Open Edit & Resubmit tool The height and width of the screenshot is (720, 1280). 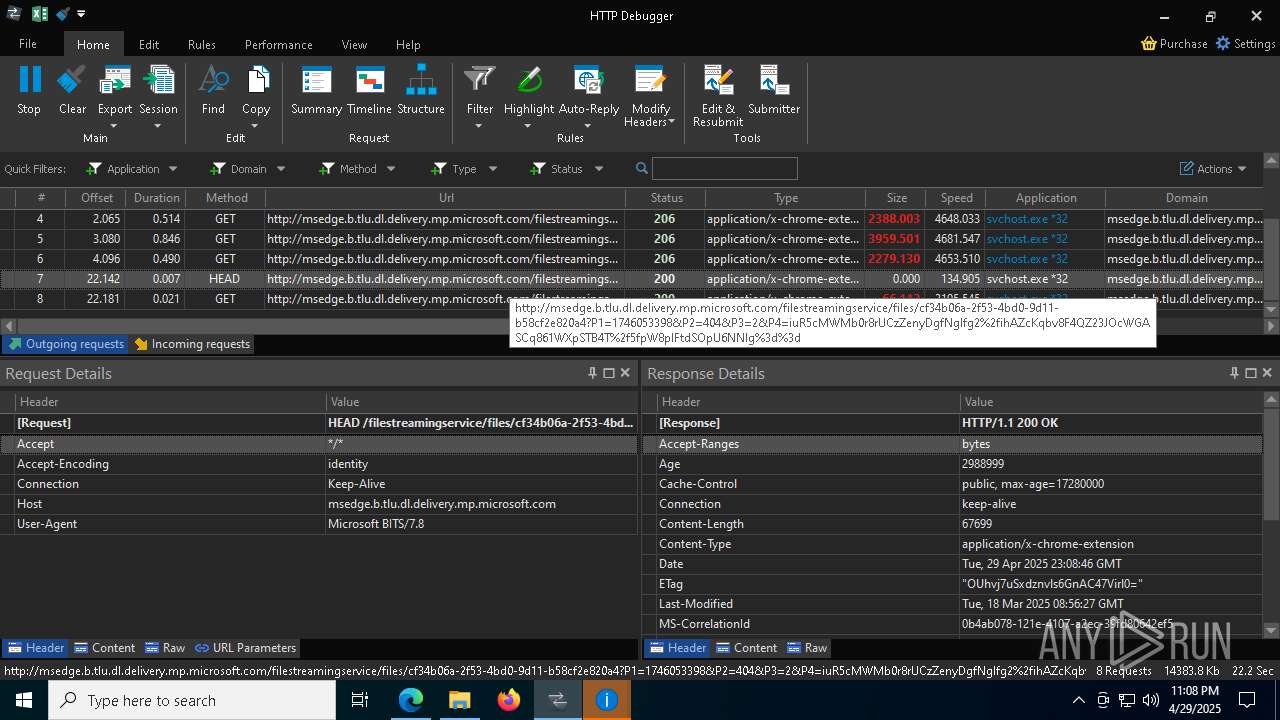[x=718, y=95]
